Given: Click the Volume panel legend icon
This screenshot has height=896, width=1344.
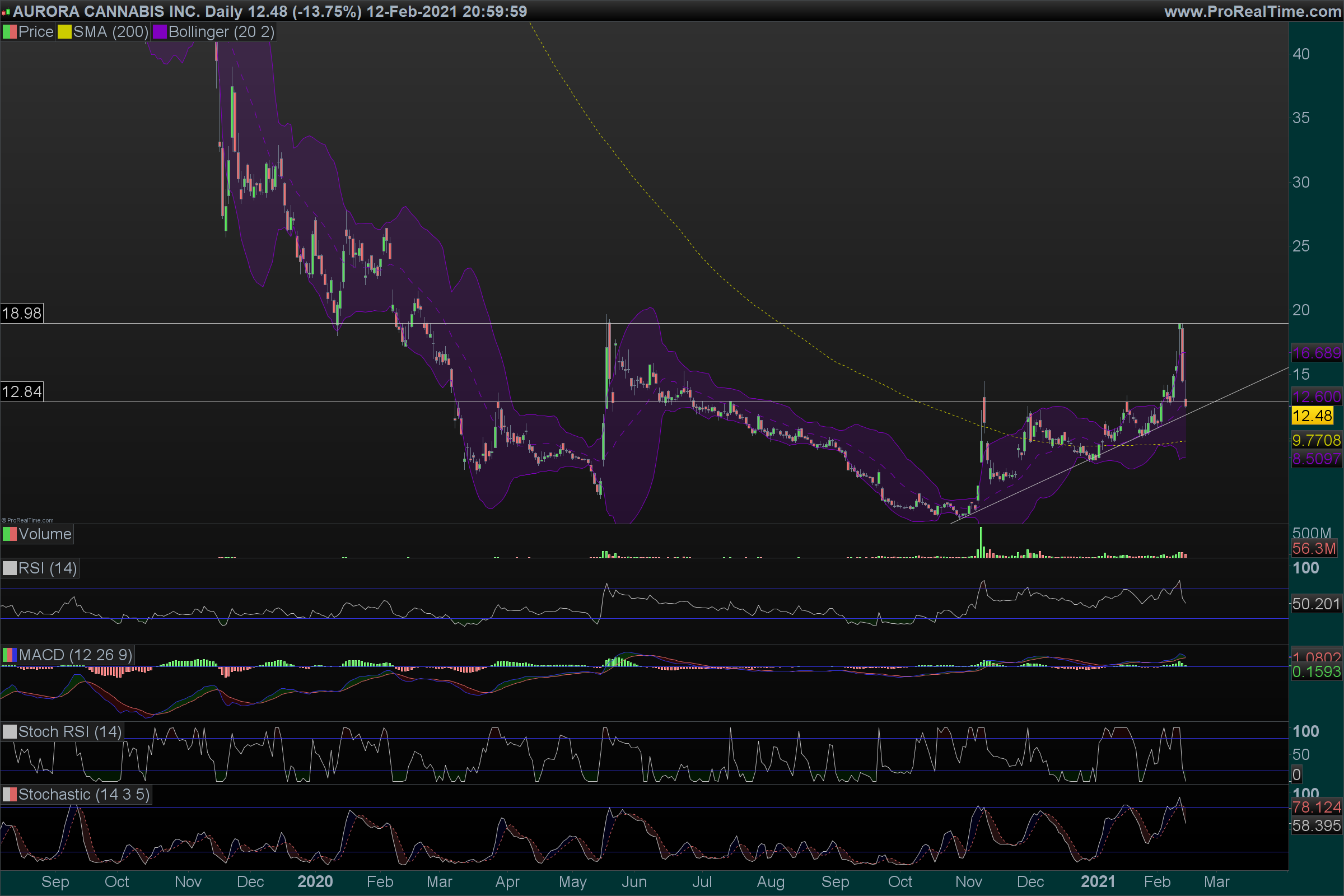Looking at the screenshot, I should coord(10,534).
